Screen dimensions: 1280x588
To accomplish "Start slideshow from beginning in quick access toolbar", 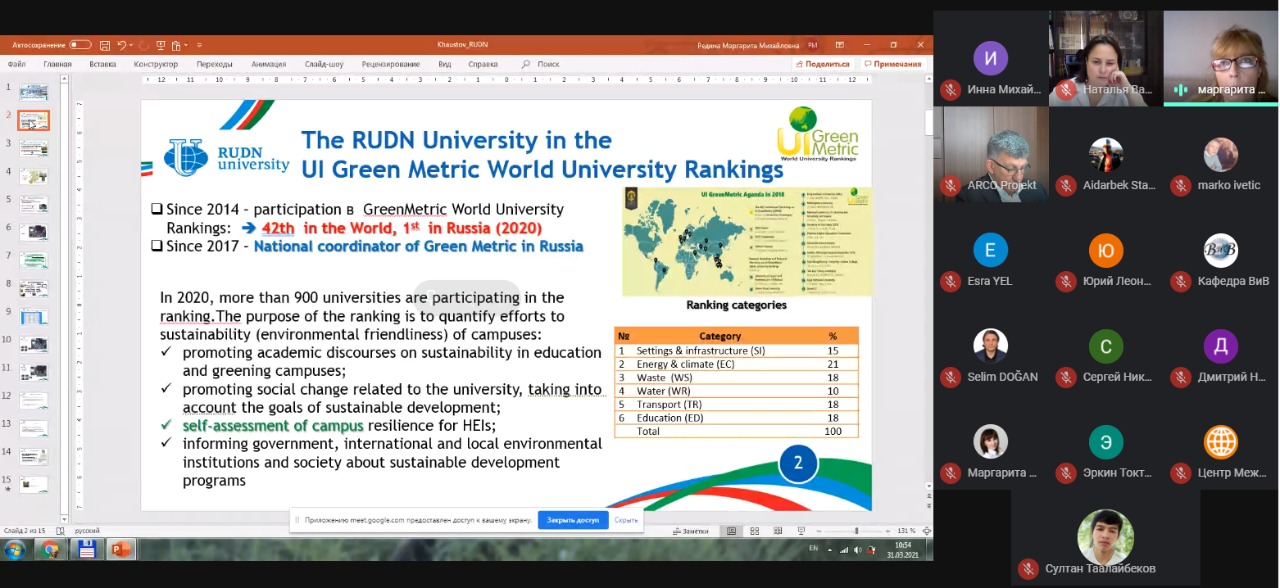I will tap(160, 45).
